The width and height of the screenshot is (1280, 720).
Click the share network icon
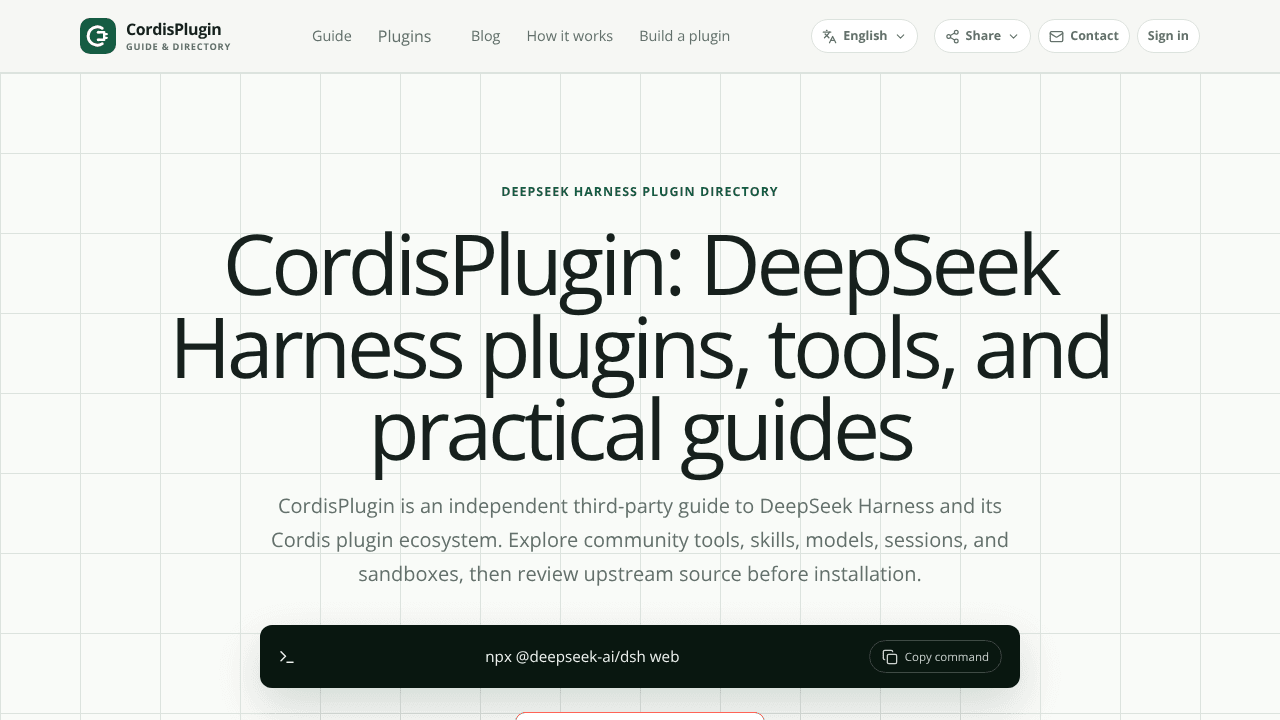pyautogui.click(x=953, y=36)
